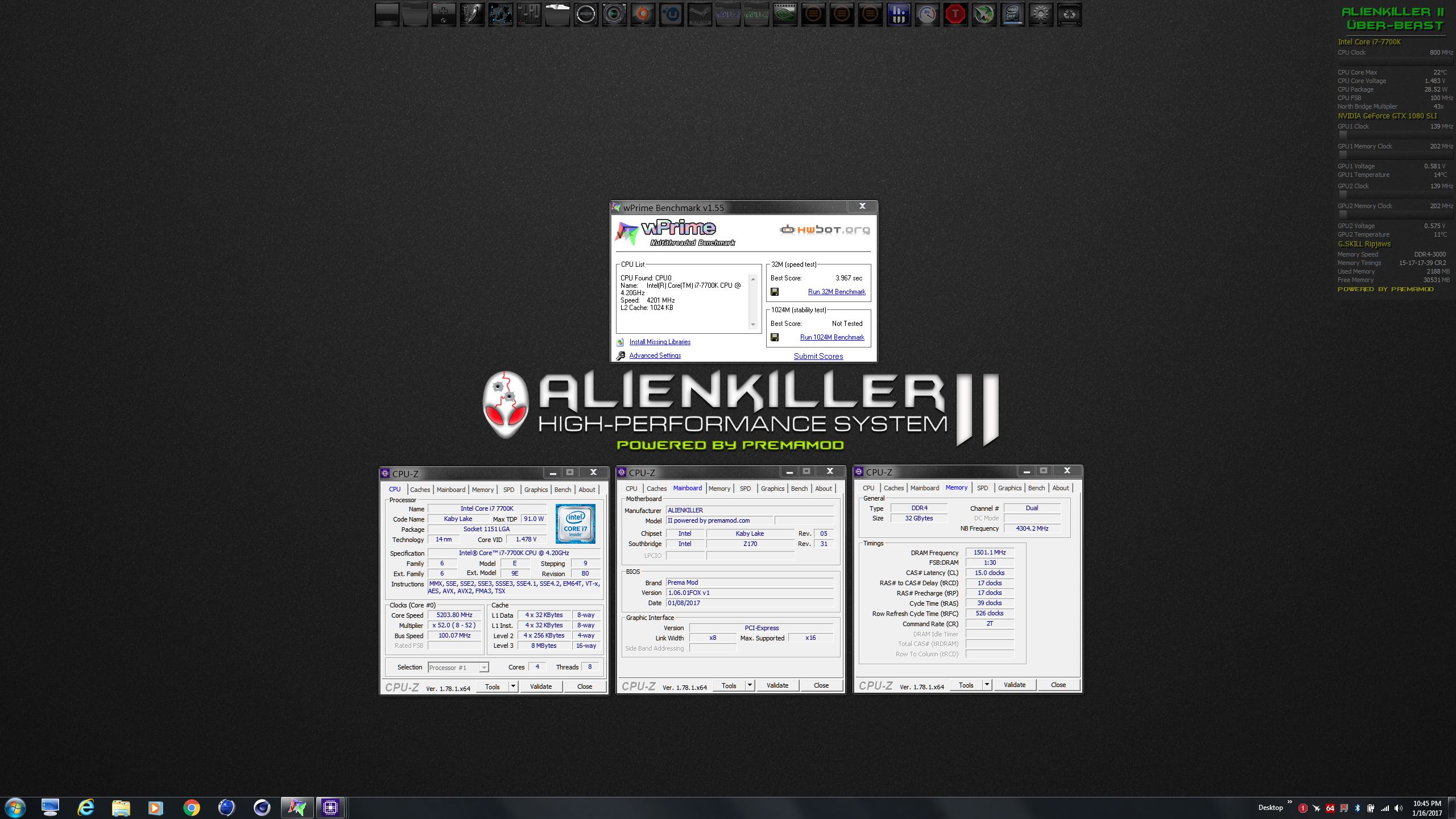Open Tools dropdown arrow in Mainboard CPU-Z window
This screenshot has height=819, width=1456.
click(750, 685)
